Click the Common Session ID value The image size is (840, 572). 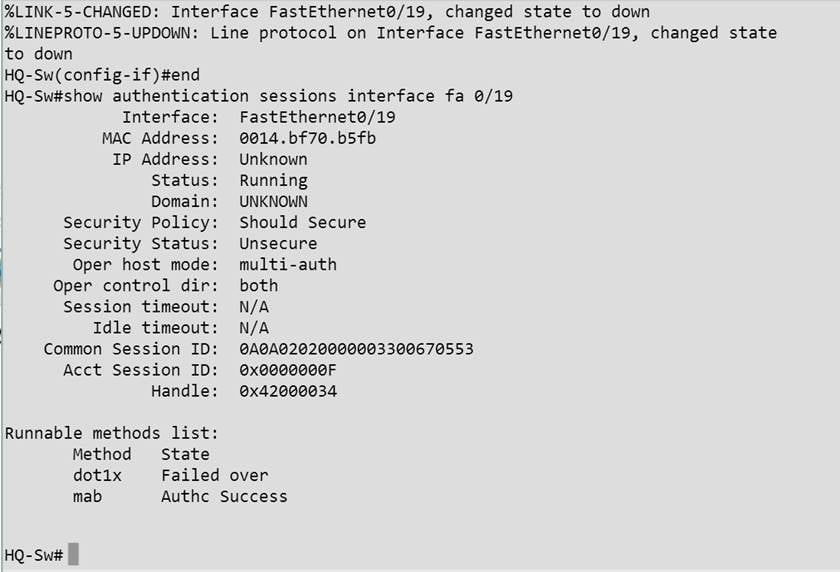355,349
